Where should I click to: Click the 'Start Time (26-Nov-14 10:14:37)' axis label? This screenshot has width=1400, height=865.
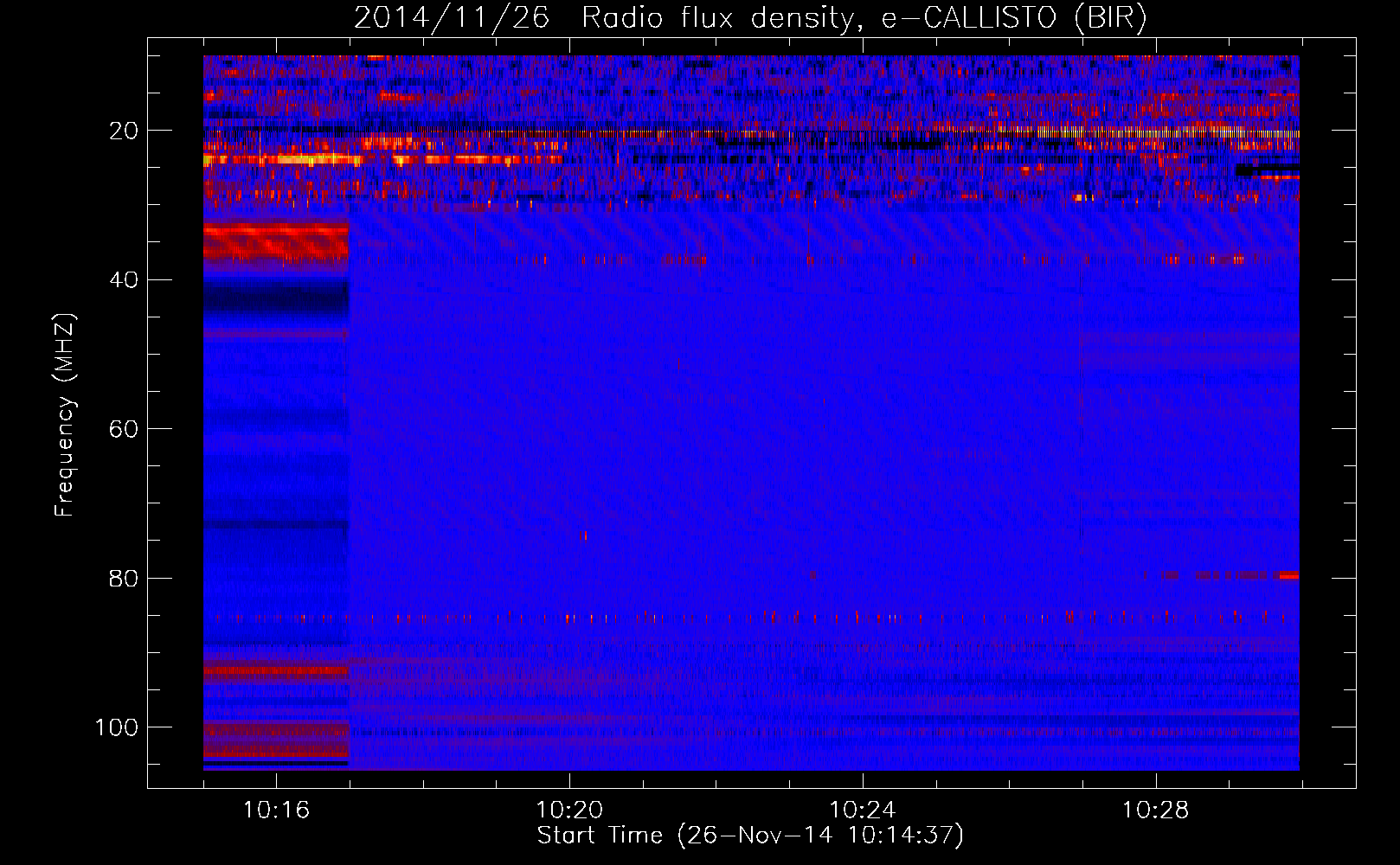(750, 836)
